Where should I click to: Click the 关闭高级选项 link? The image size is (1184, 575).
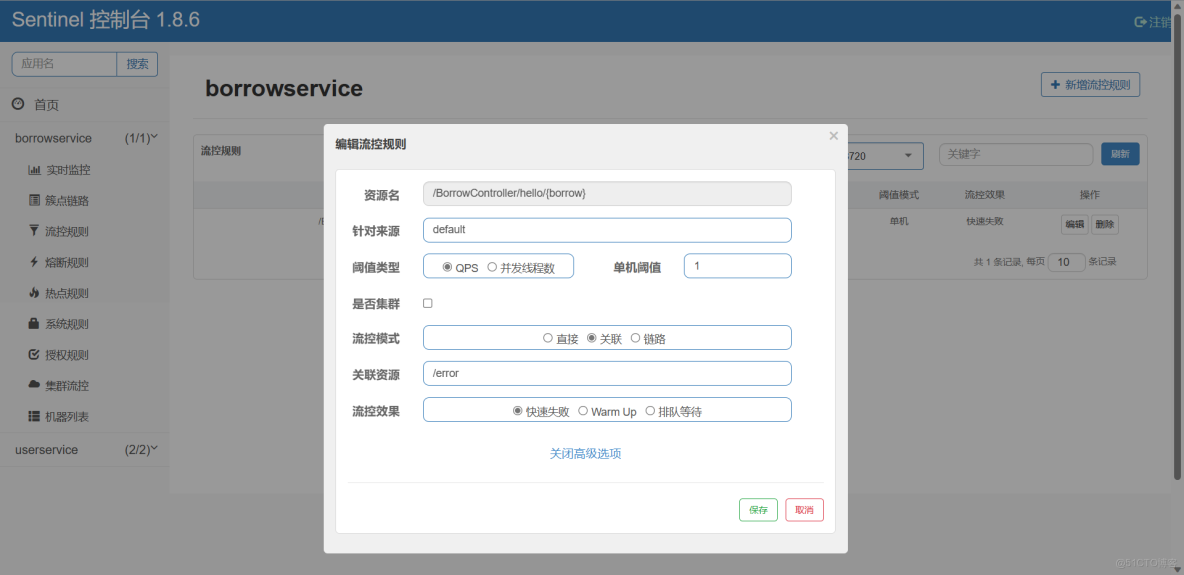coord(585,453)
